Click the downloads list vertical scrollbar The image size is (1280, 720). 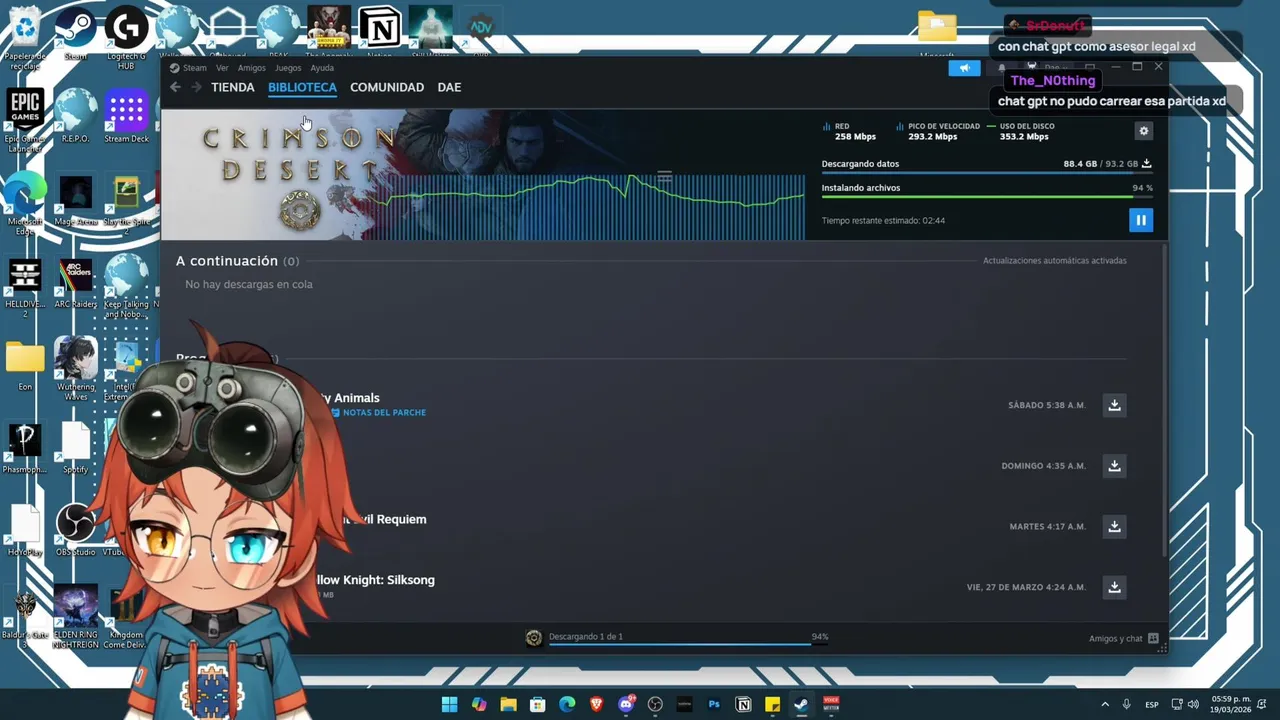[1163, 400]
